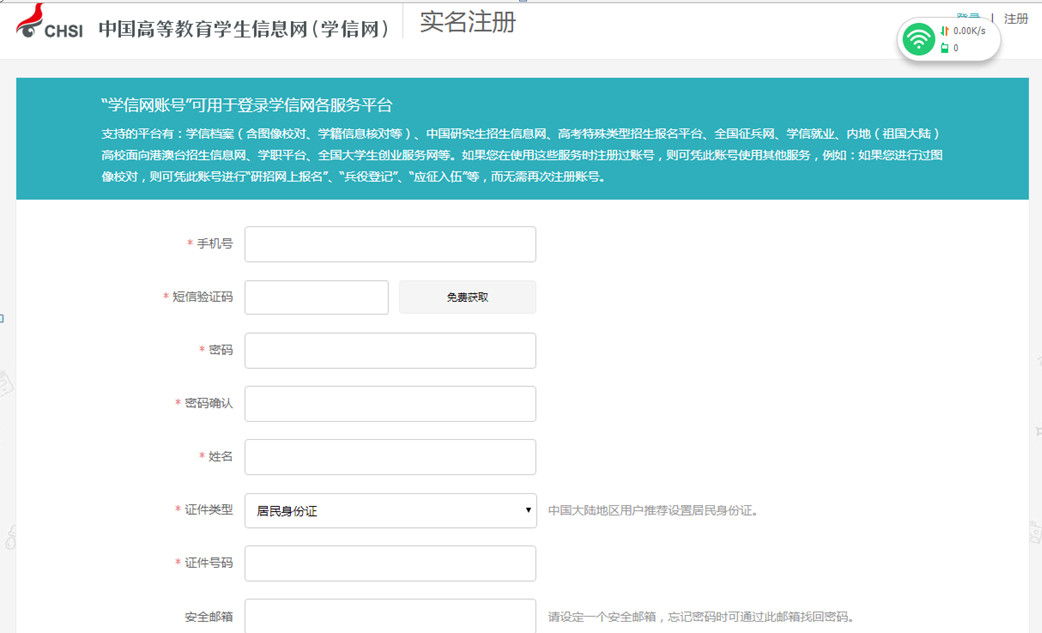The width and height of the screenshot is (1042, 633).
Task: Focus the 短信验证码 input field
Action: pos(316,297)
